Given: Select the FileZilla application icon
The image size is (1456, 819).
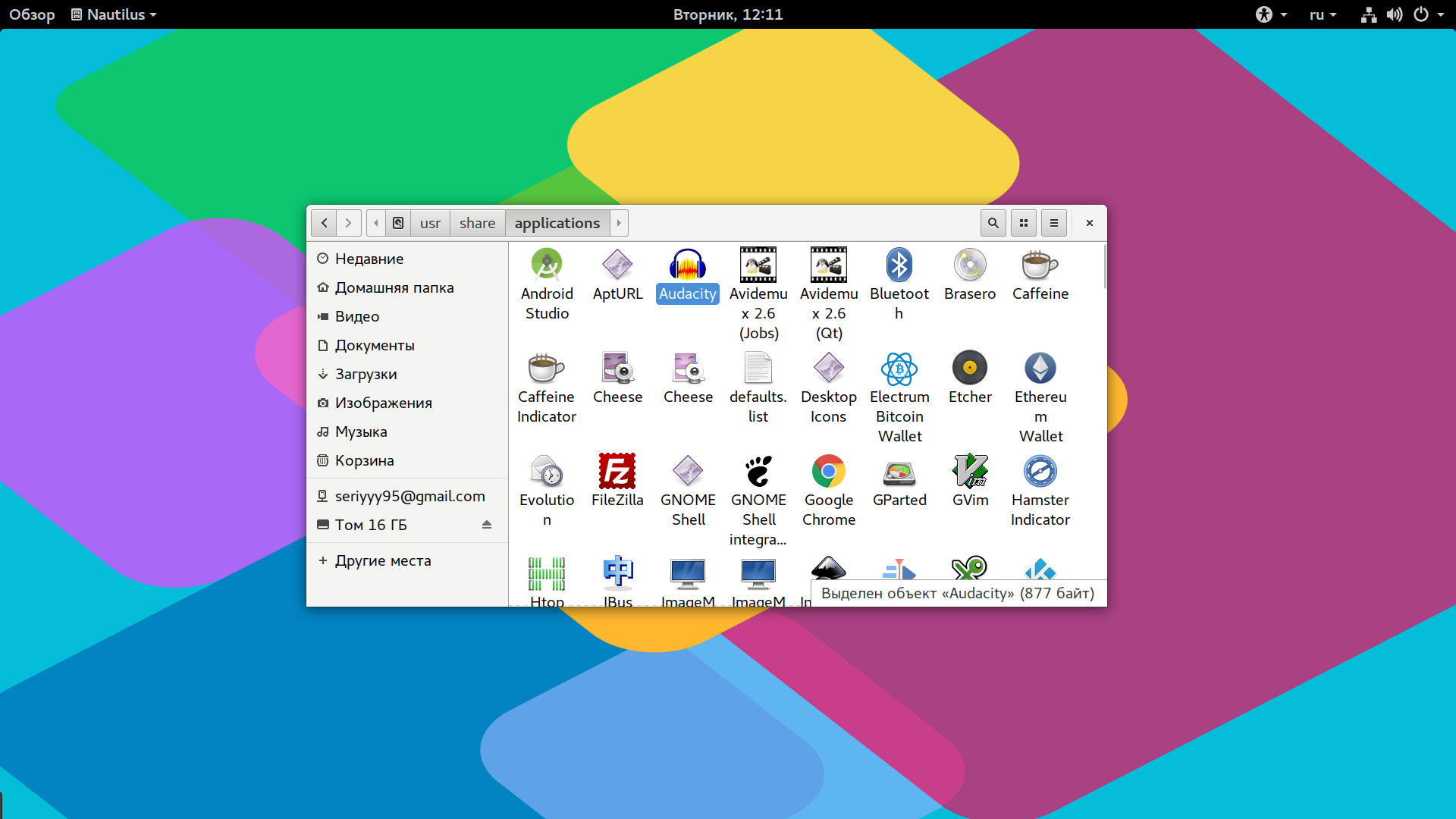Looking at the screenshot, I should [x=617, y=471].
